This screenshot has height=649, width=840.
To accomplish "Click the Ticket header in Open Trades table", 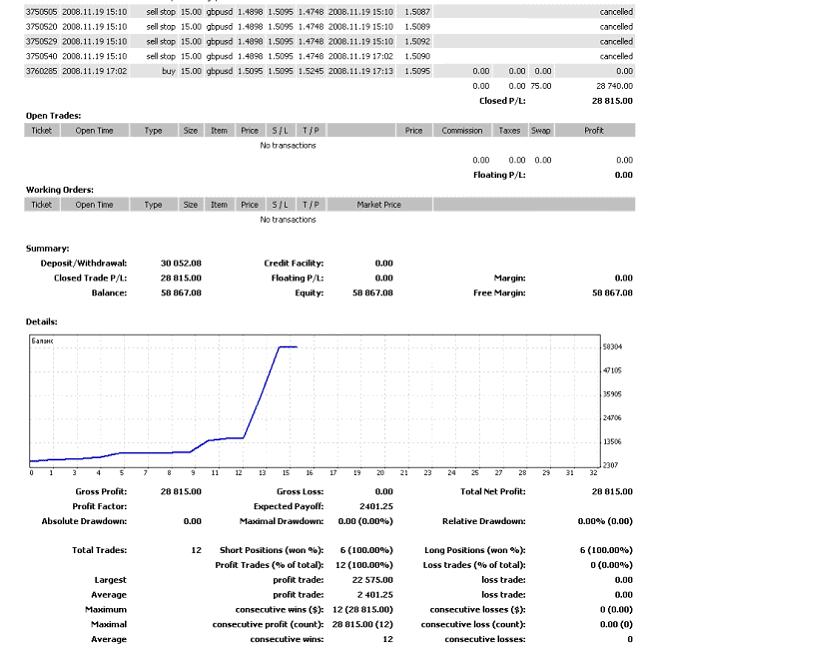I will coord(41,130).
